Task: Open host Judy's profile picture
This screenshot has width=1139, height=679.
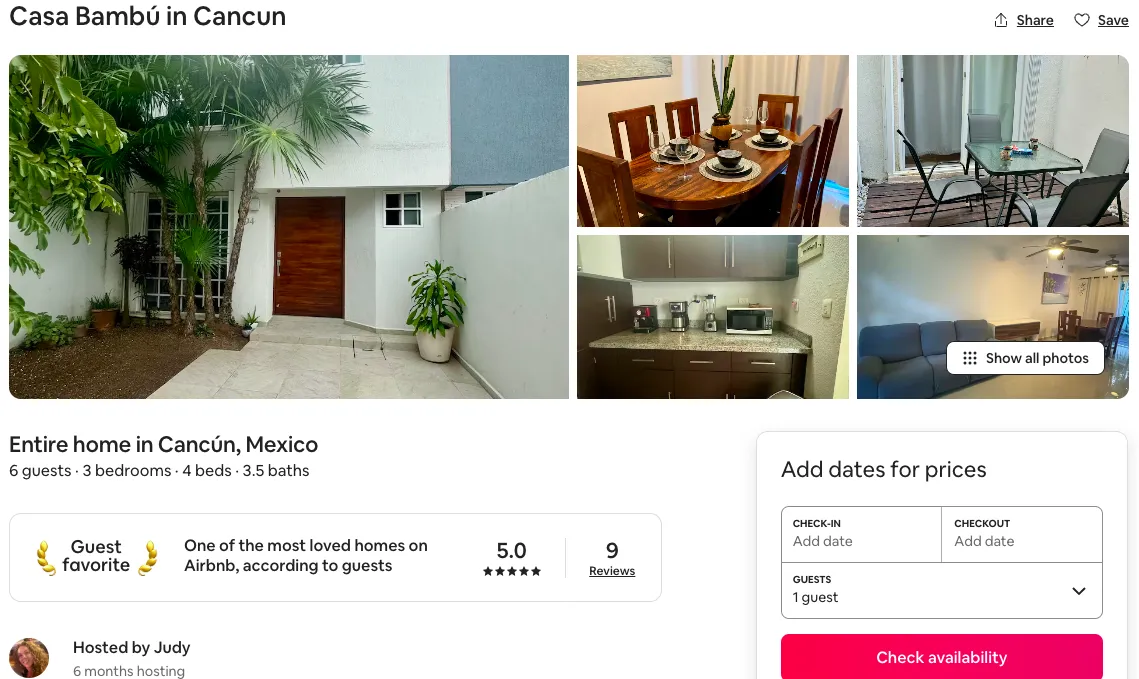Action: (29, 658)
